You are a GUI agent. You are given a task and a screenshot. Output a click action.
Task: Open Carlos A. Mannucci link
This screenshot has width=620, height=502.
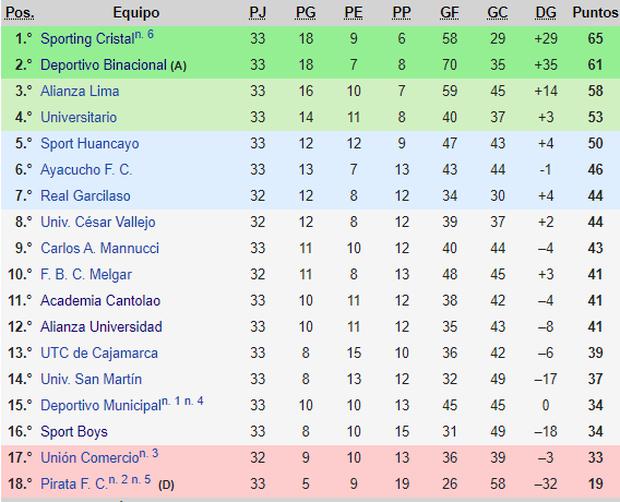100,248
